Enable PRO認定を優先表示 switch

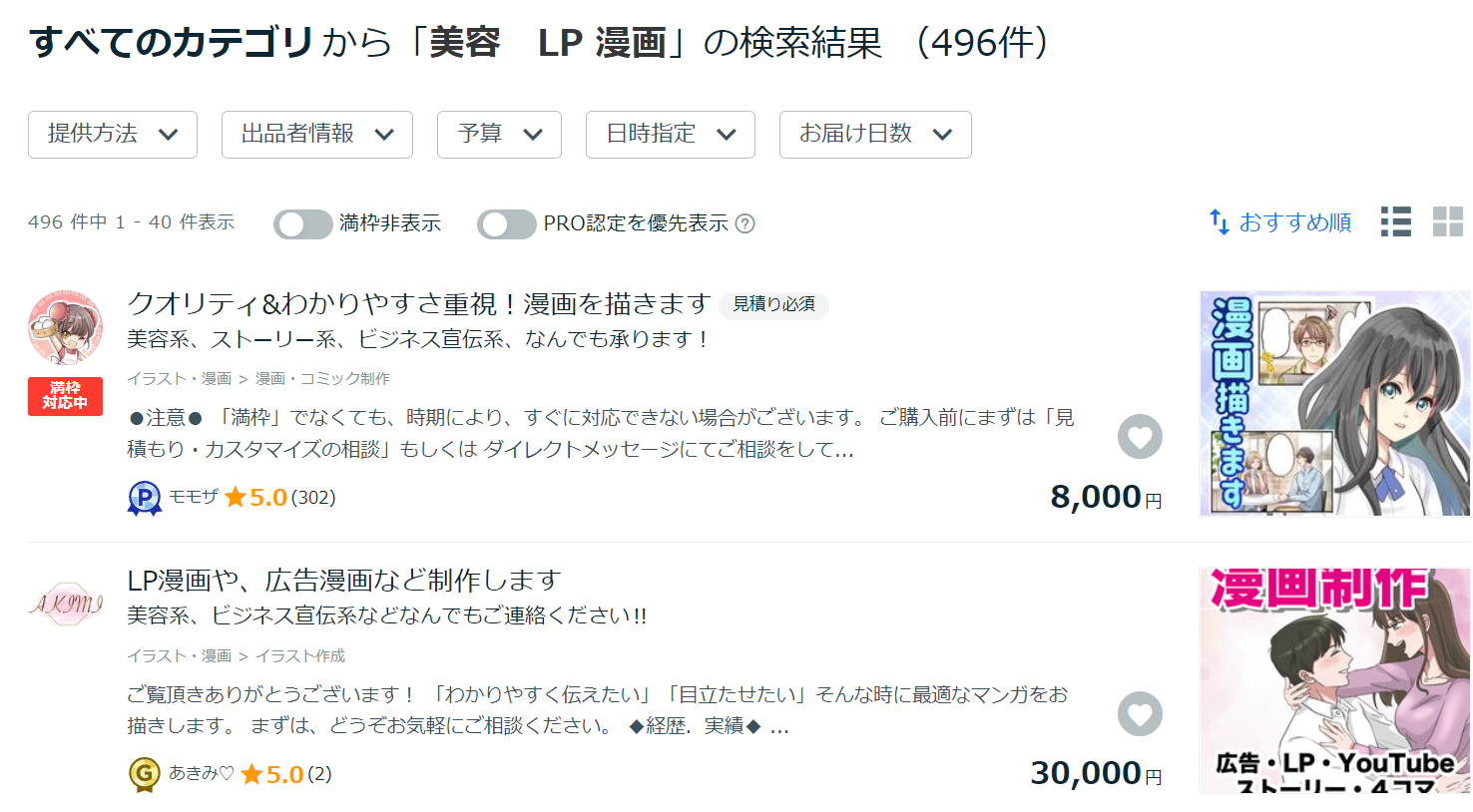[x=506, y=224]
